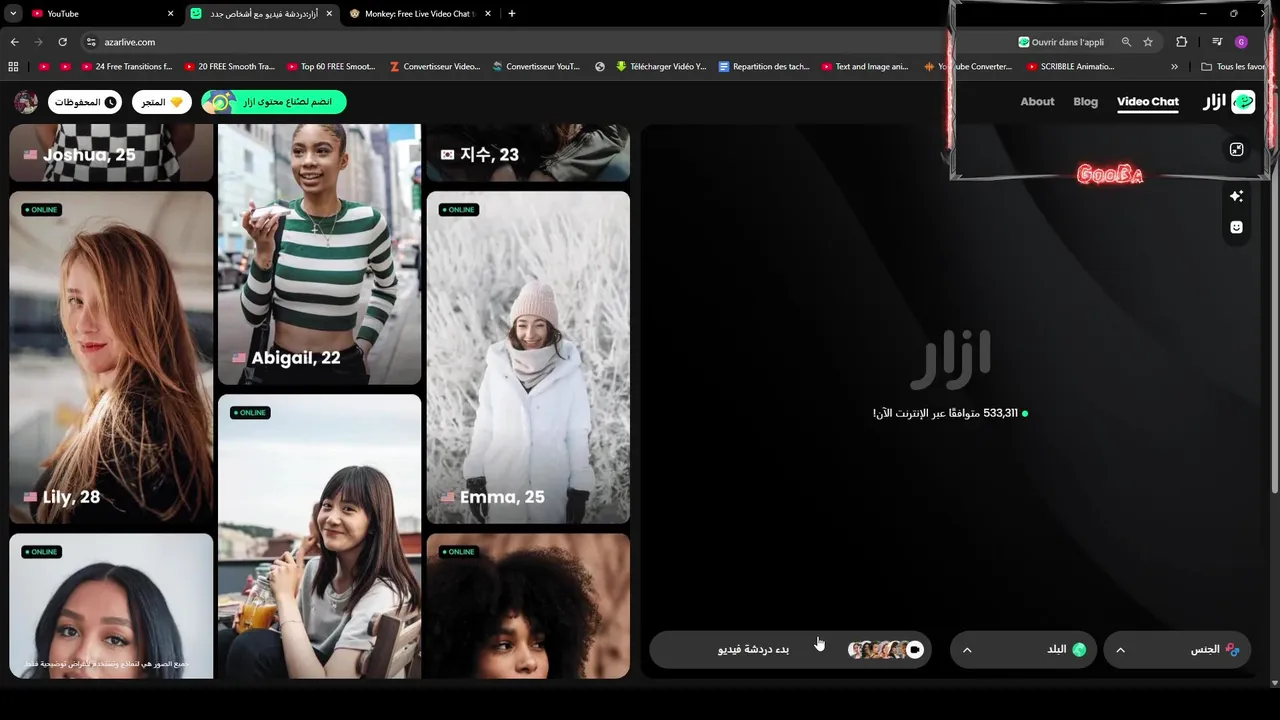Open the 20 FREE Smooth Tra... bookmark
The image size is (1280, 720).
click(229, 67)
